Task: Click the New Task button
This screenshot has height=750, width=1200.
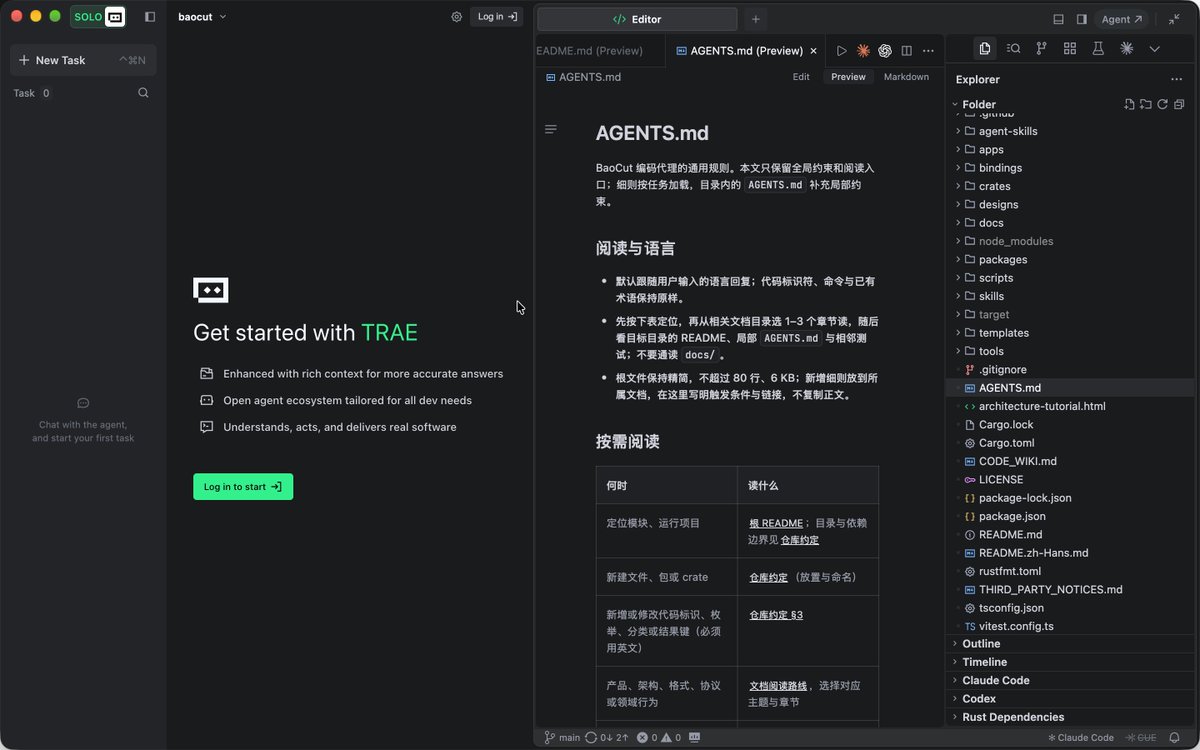Action: coord(83,60)
